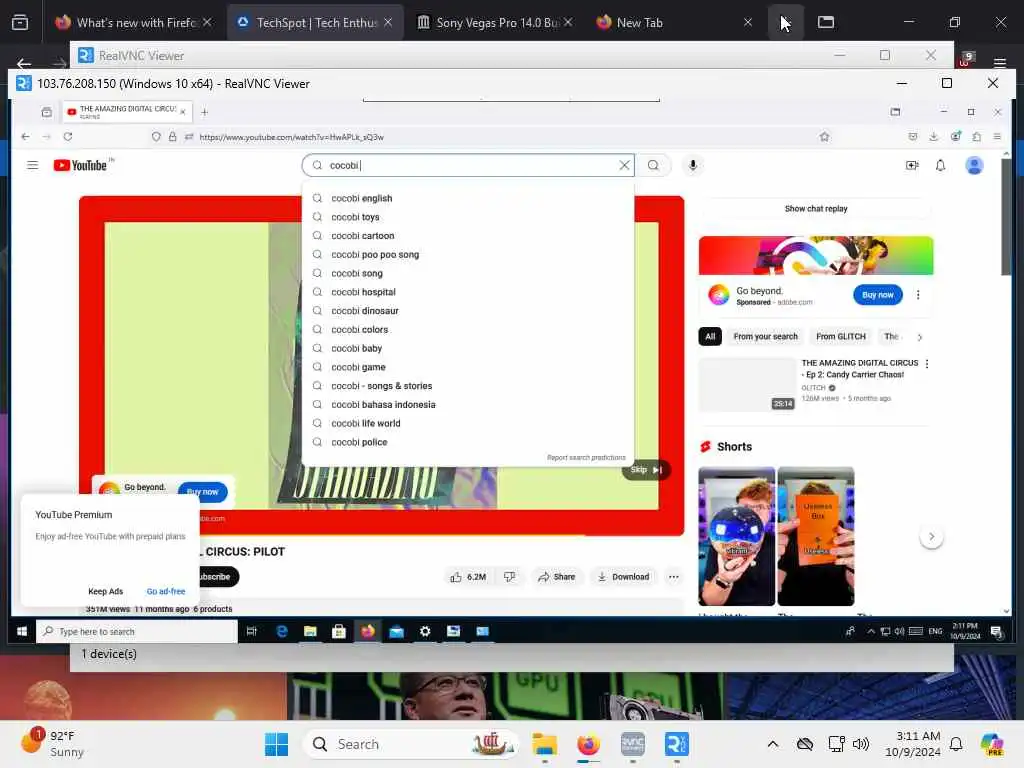
Task: Launch Edge from remote taskbar
Action: pos(281,632)
